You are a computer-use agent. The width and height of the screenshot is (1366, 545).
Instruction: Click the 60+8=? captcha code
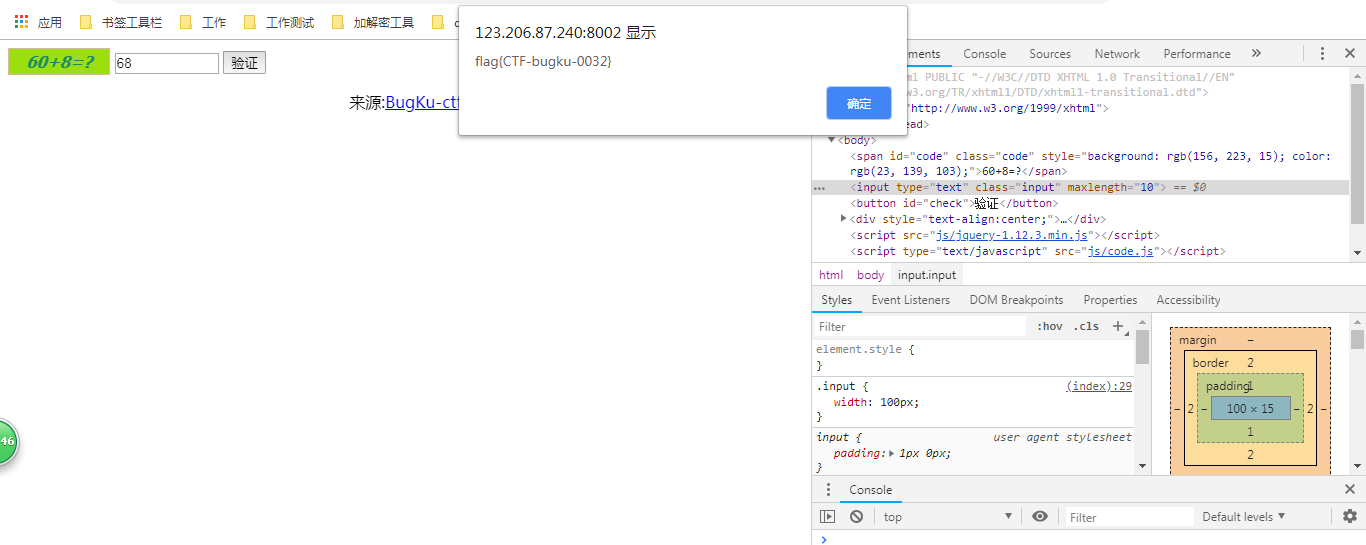(59, 62)
